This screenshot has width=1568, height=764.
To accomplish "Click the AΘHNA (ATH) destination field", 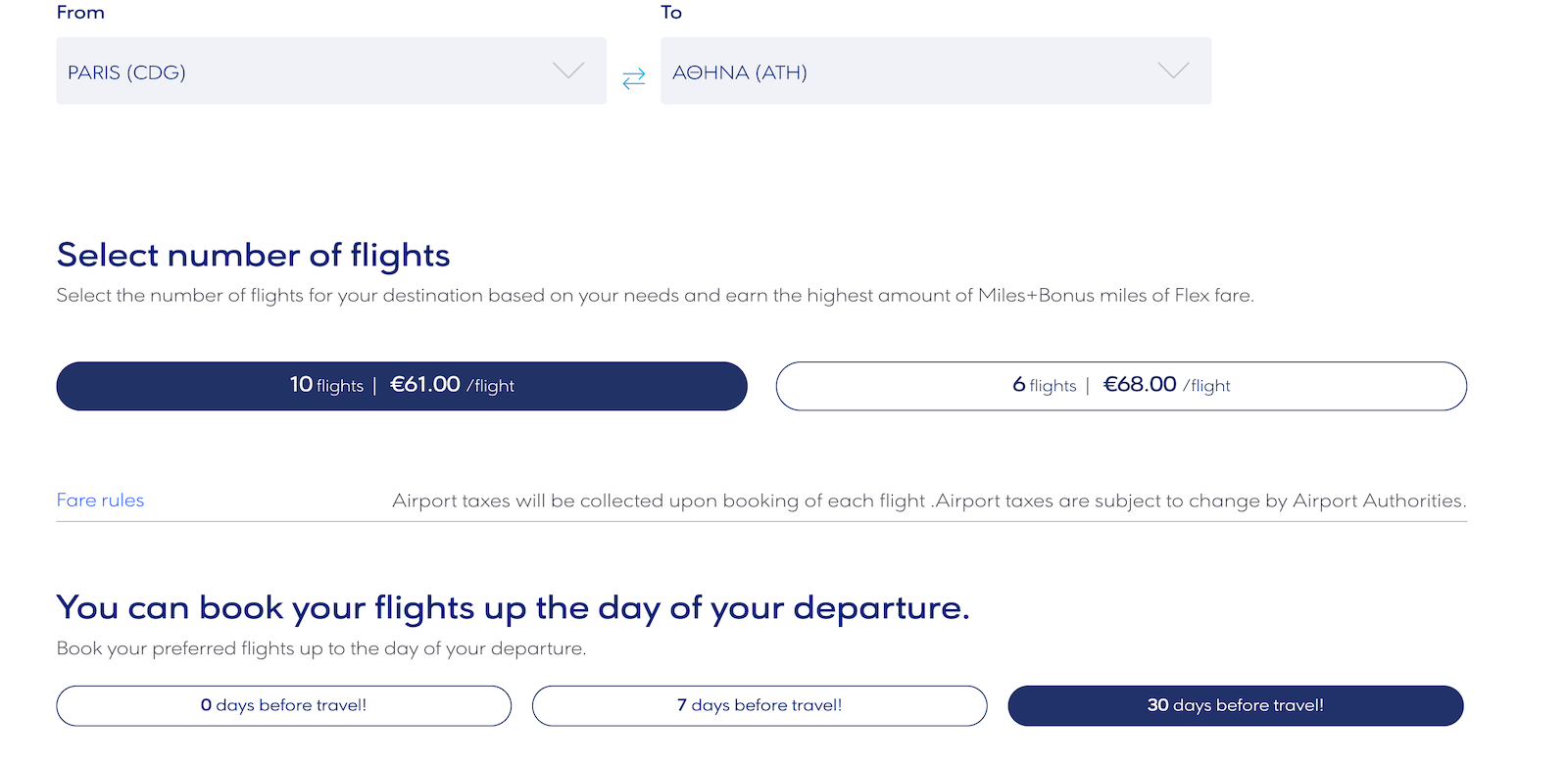I will [x=936, y=71].
